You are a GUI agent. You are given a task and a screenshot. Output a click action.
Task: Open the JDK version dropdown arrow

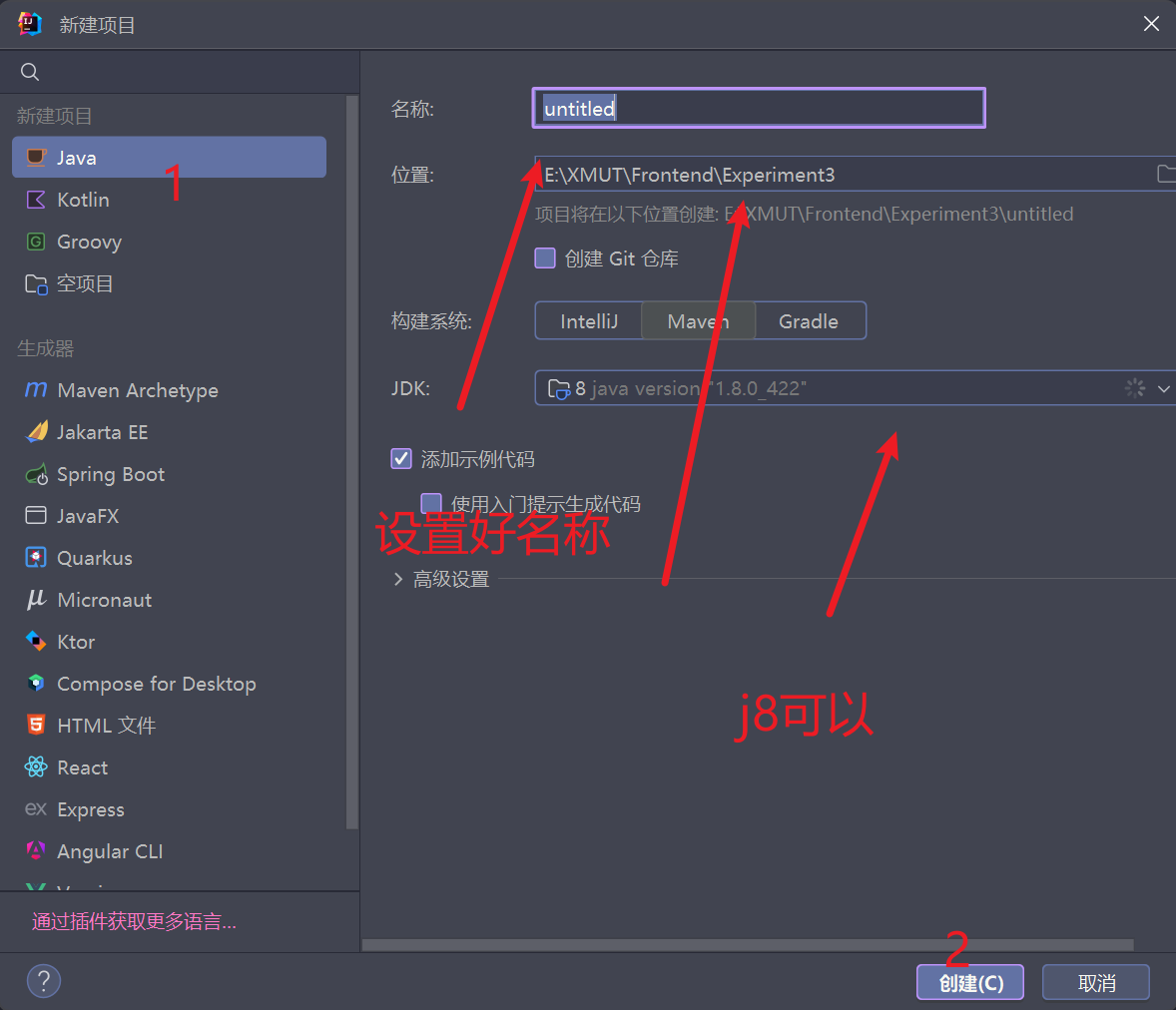pos(1163,388)
